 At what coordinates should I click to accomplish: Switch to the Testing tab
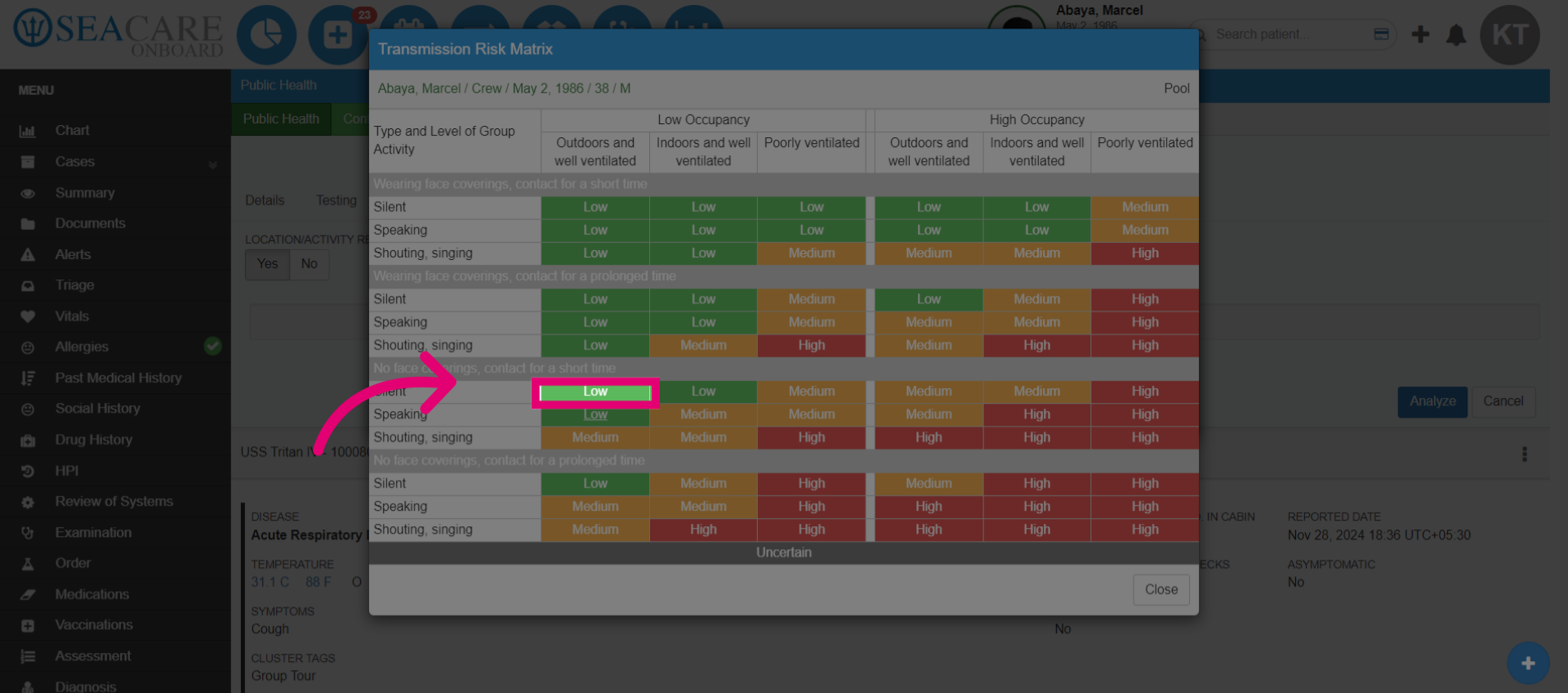336,200
